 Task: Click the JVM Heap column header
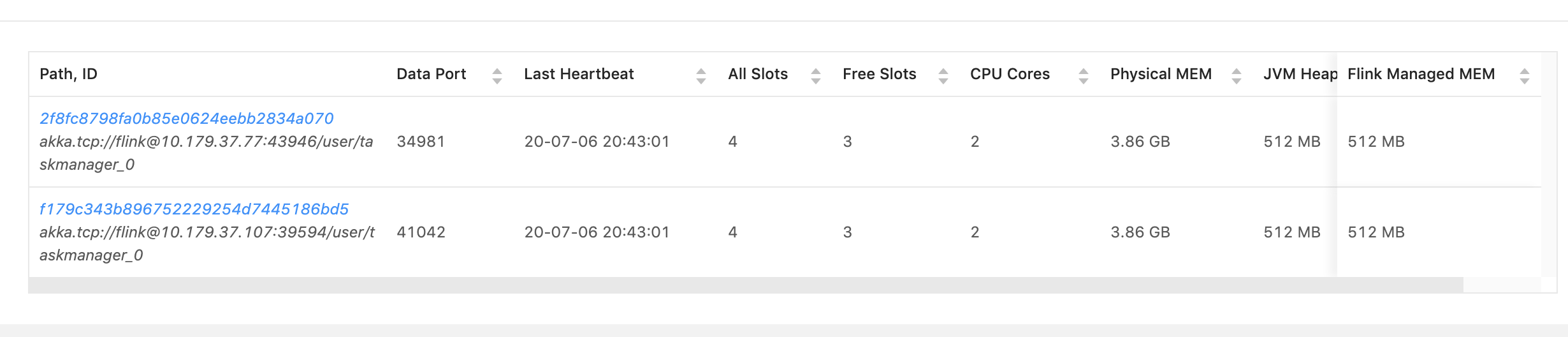(x=1299, y=74)
